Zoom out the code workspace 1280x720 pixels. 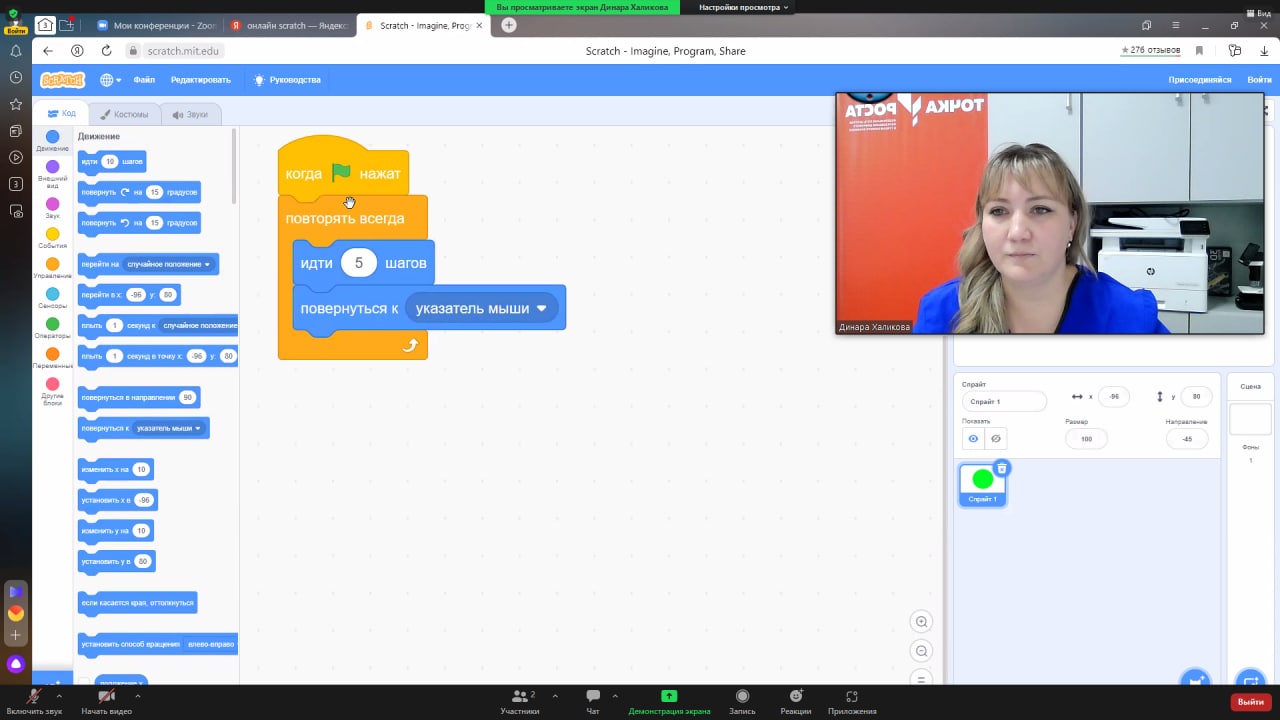[x=922, y=651]
